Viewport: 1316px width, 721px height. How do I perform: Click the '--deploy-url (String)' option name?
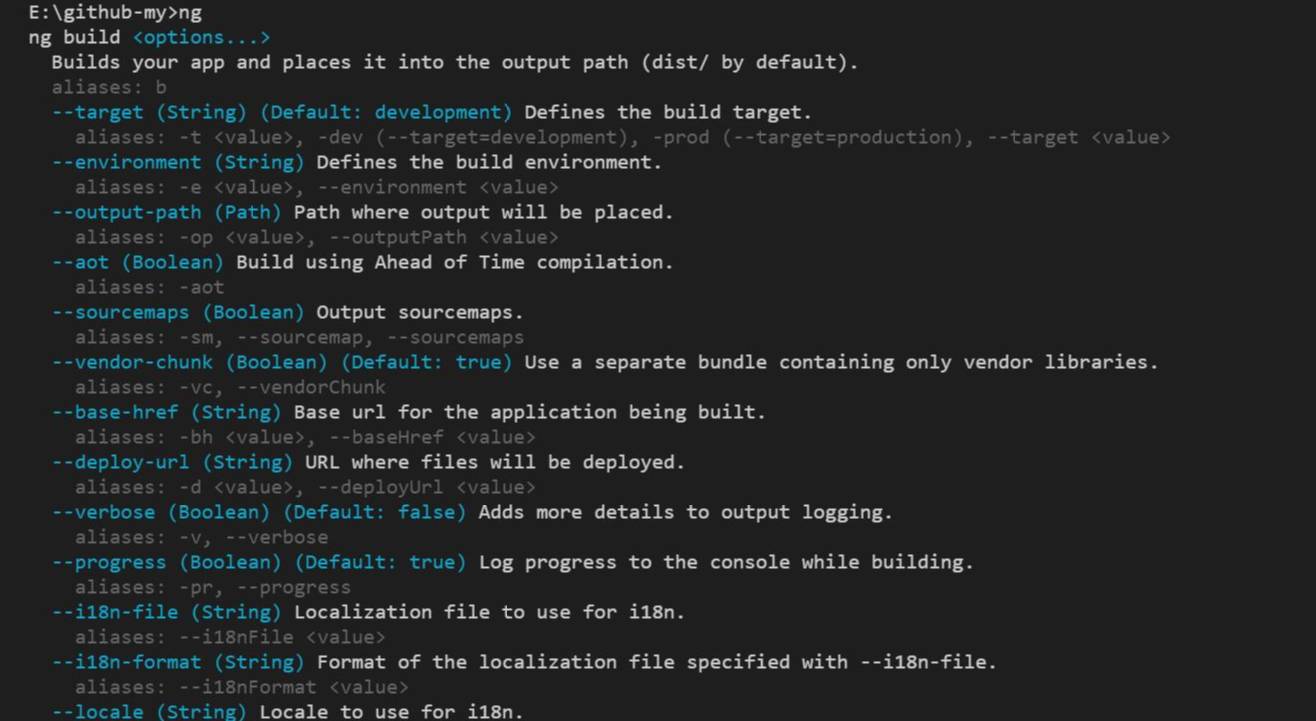172,462
